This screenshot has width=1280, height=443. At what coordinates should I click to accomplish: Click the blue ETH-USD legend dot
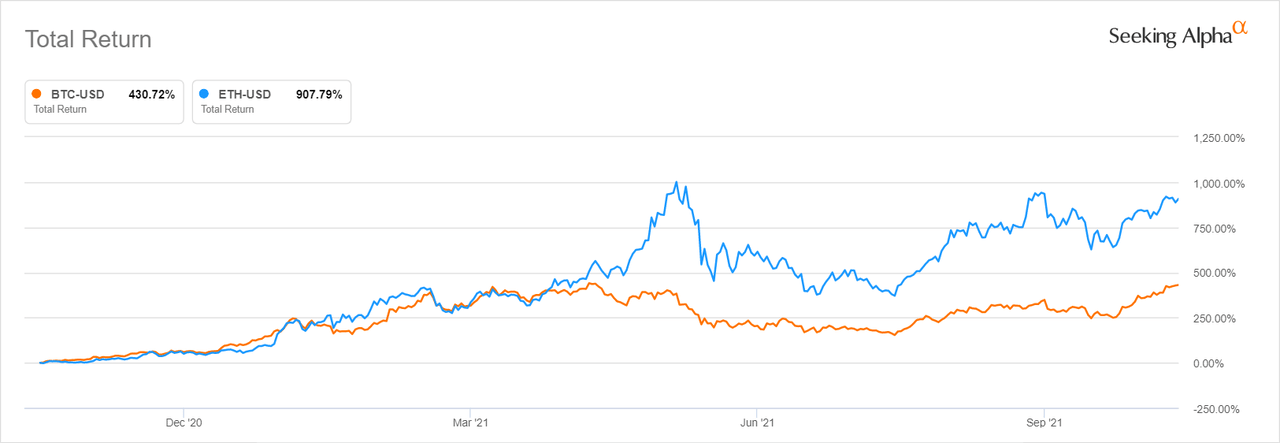[x=204, y=95]
